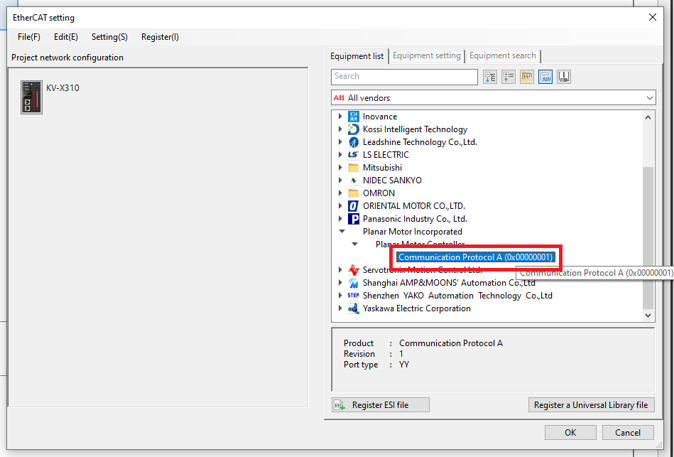
Task: Expand the Leadshine Technology node
Action: [340, 142]
